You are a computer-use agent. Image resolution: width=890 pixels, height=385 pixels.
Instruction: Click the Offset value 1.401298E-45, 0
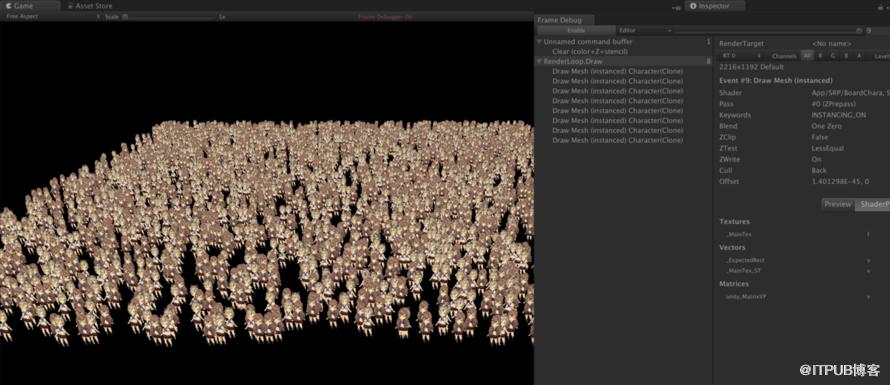pyautogui.click(x=840, y=182)
